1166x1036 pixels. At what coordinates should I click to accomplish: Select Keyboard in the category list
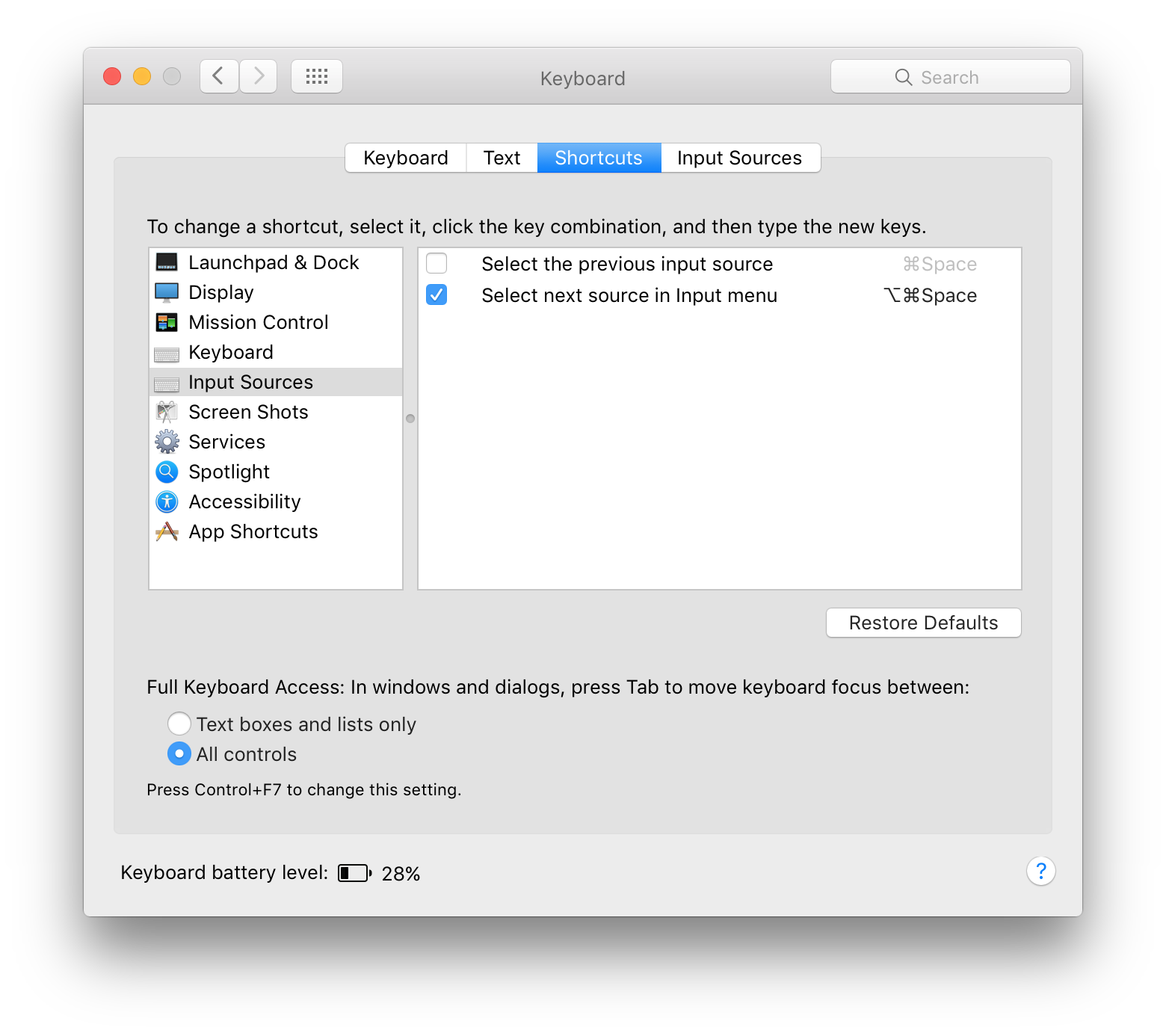[276, 352]
